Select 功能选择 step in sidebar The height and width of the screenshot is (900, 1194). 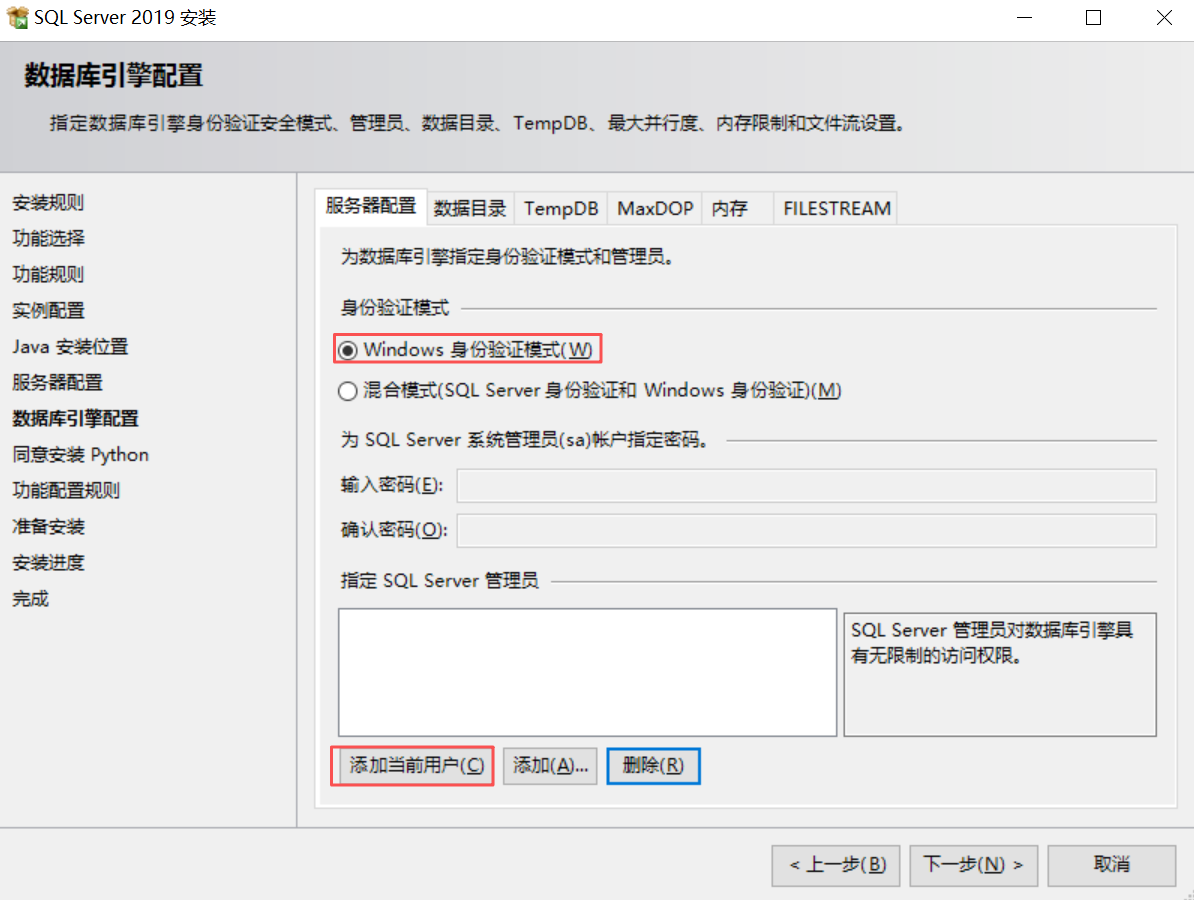pyautogui.click(x=48, y=238)
